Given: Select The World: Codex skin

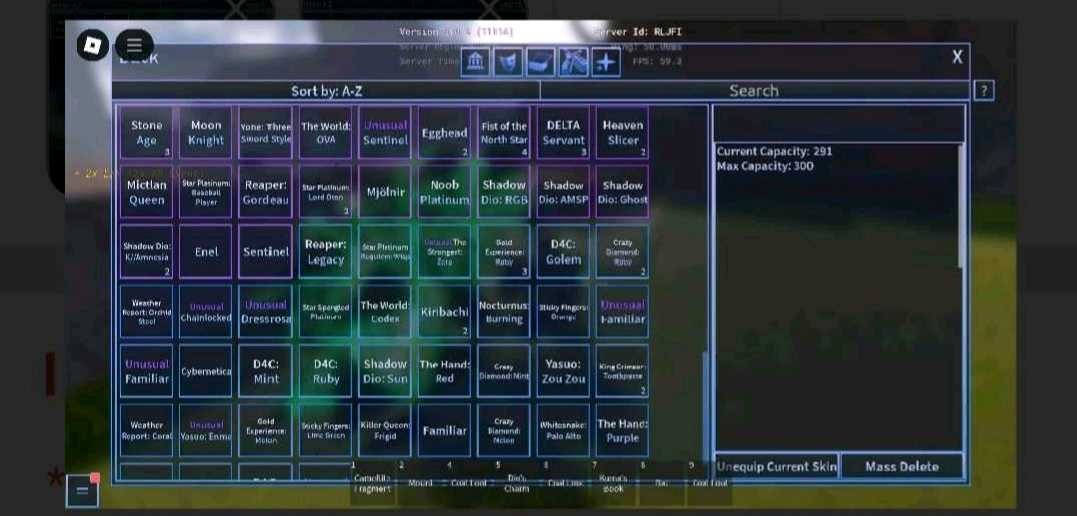Looking at the screenshot, I should (x=385, y=311).
